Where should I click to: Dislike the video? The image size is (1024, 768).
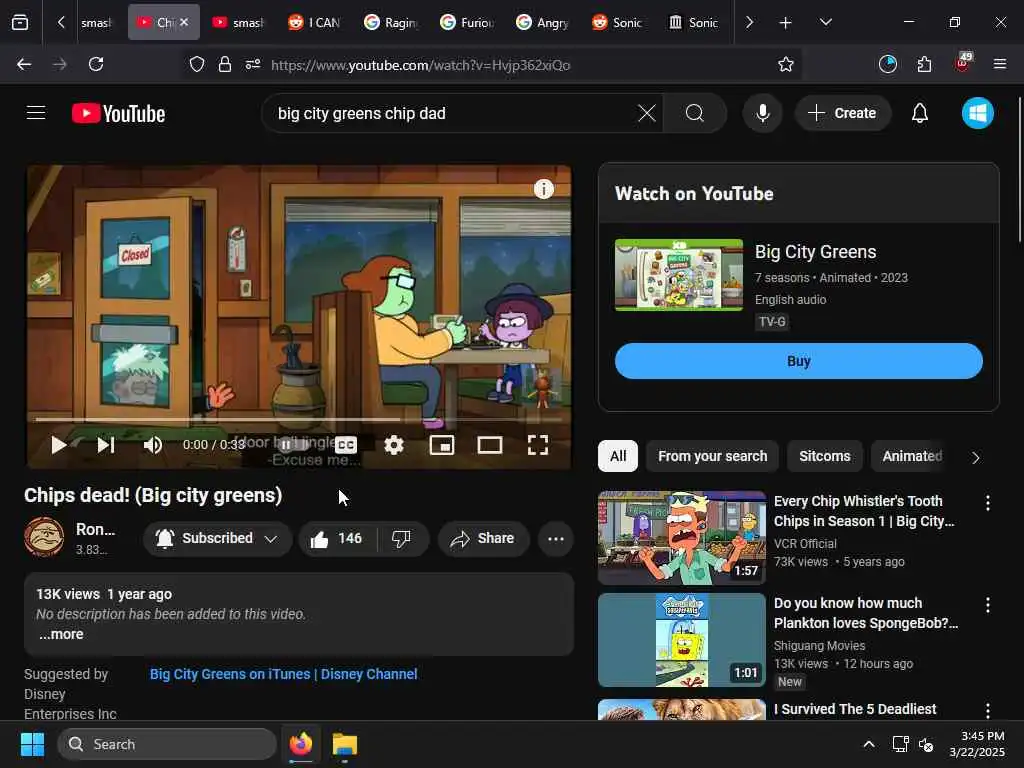click(402, 539)
